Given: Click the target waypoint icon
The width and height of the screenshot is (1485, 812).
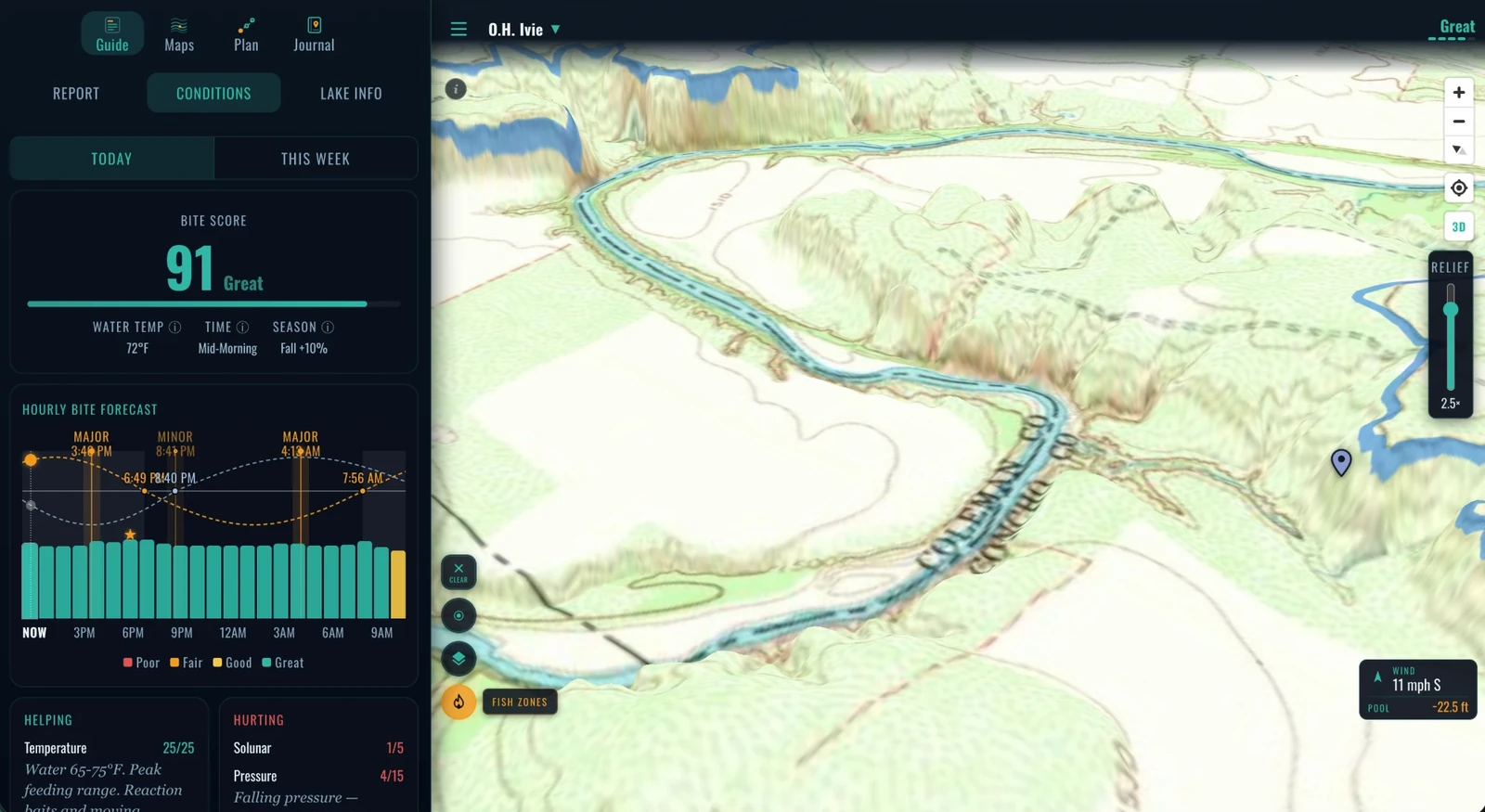Looking at the screenshot, I should pos(458,615).
